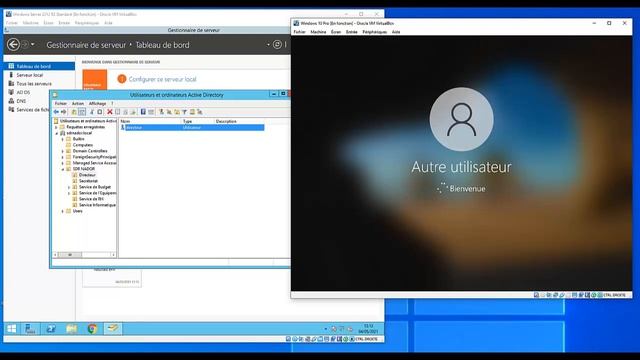
Task: Delete the selected user with red X icon
Action: (x=109, y=112)
